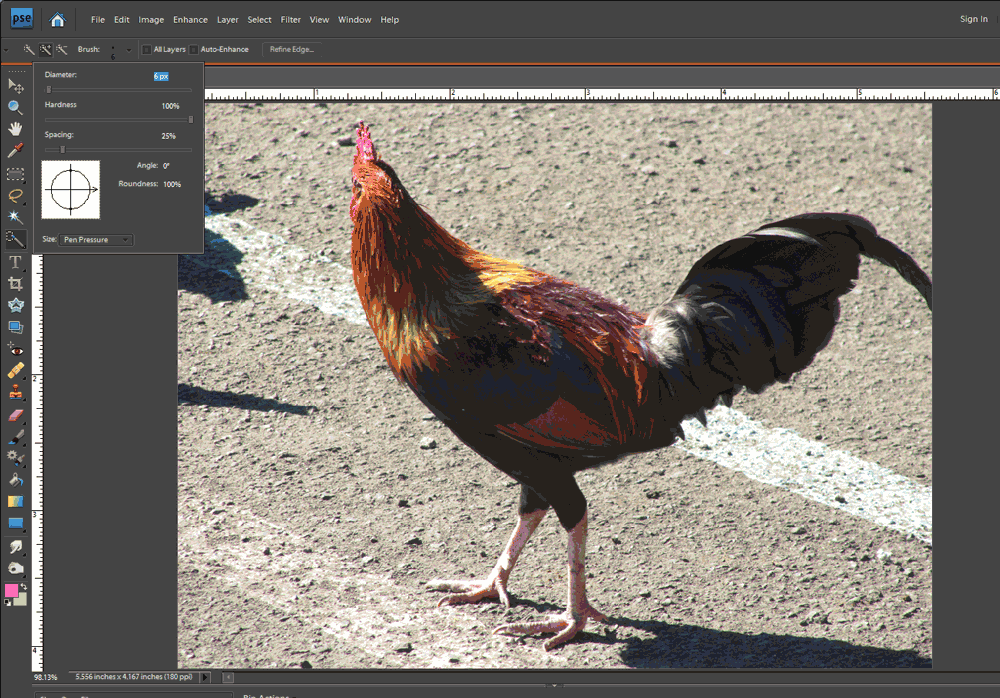Click the Refine Edge button
This screenshot has height=698, width=1000.
pyautogui.click(x=291, y=49)
